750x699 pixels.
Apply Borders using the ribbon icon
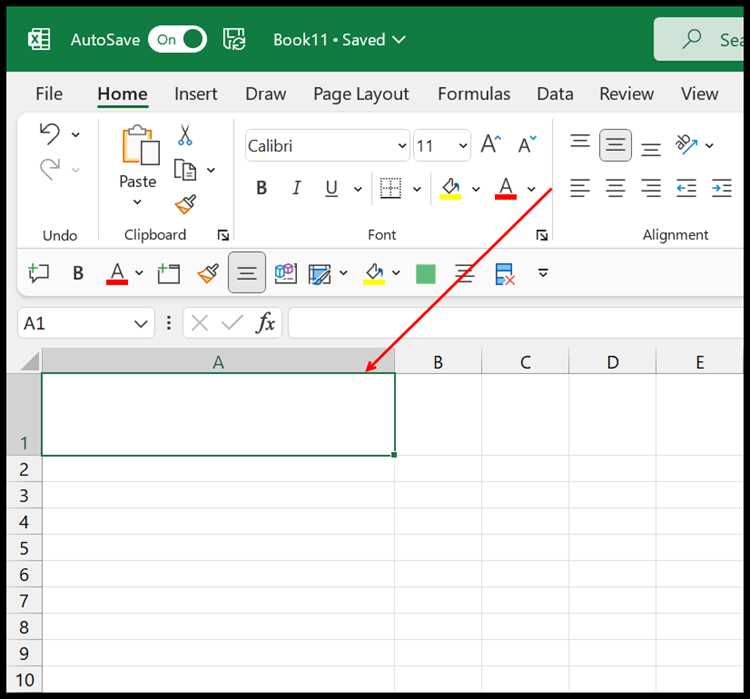point(391,188)
